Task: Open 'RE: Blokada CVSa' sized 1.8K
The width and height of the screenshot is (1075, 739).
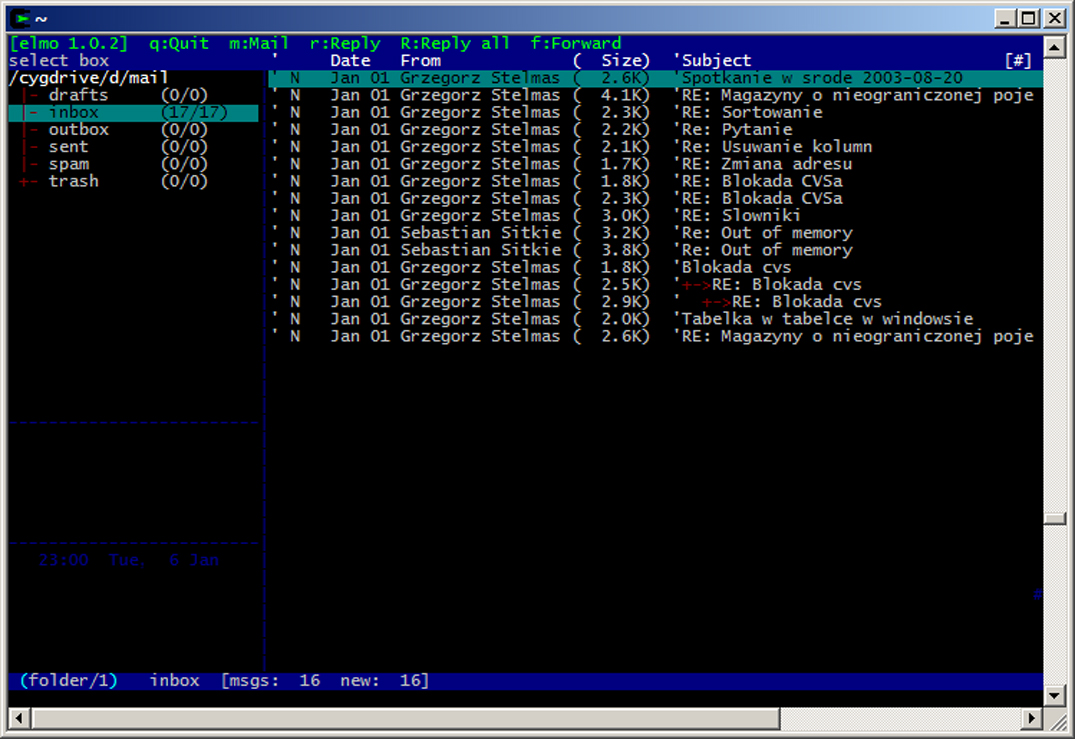Action: click(x=656, y=181)
